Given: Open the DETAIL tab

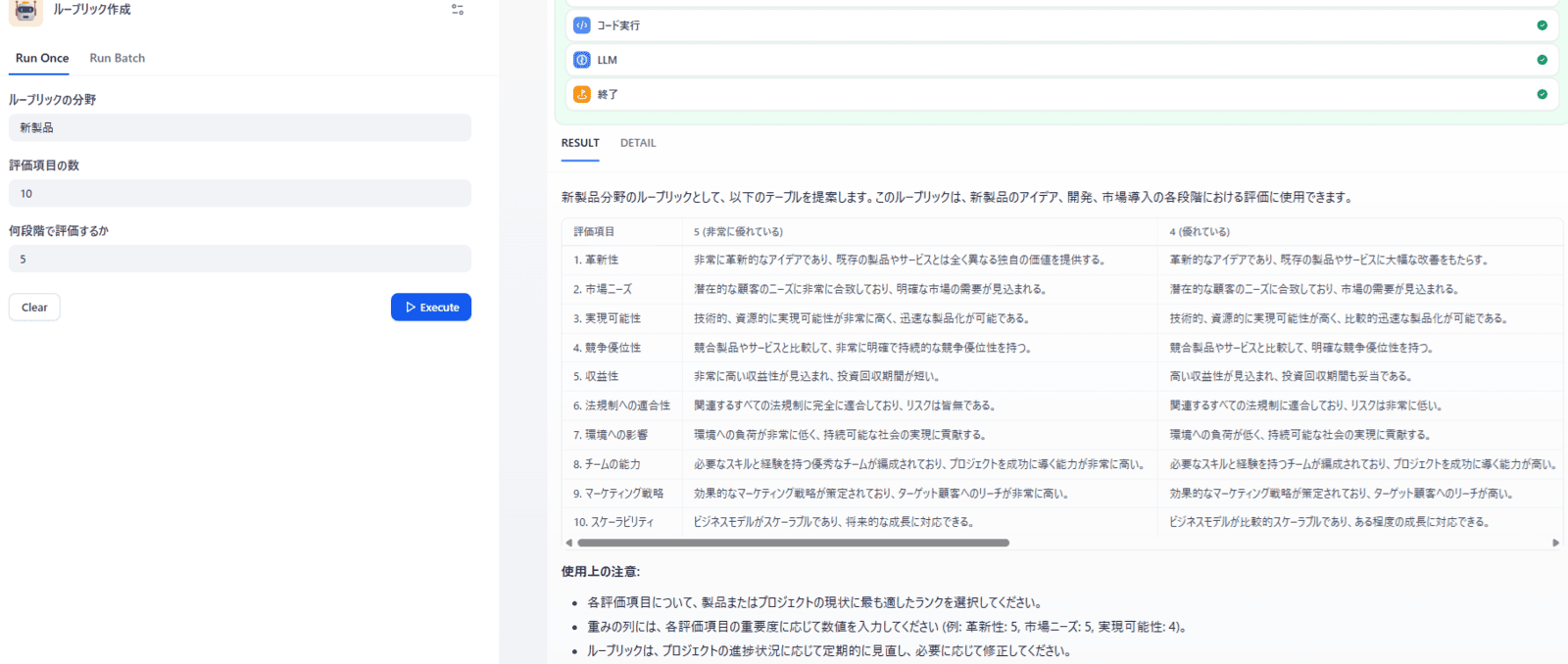Looking at the screenshot, I should pos(638,143).
